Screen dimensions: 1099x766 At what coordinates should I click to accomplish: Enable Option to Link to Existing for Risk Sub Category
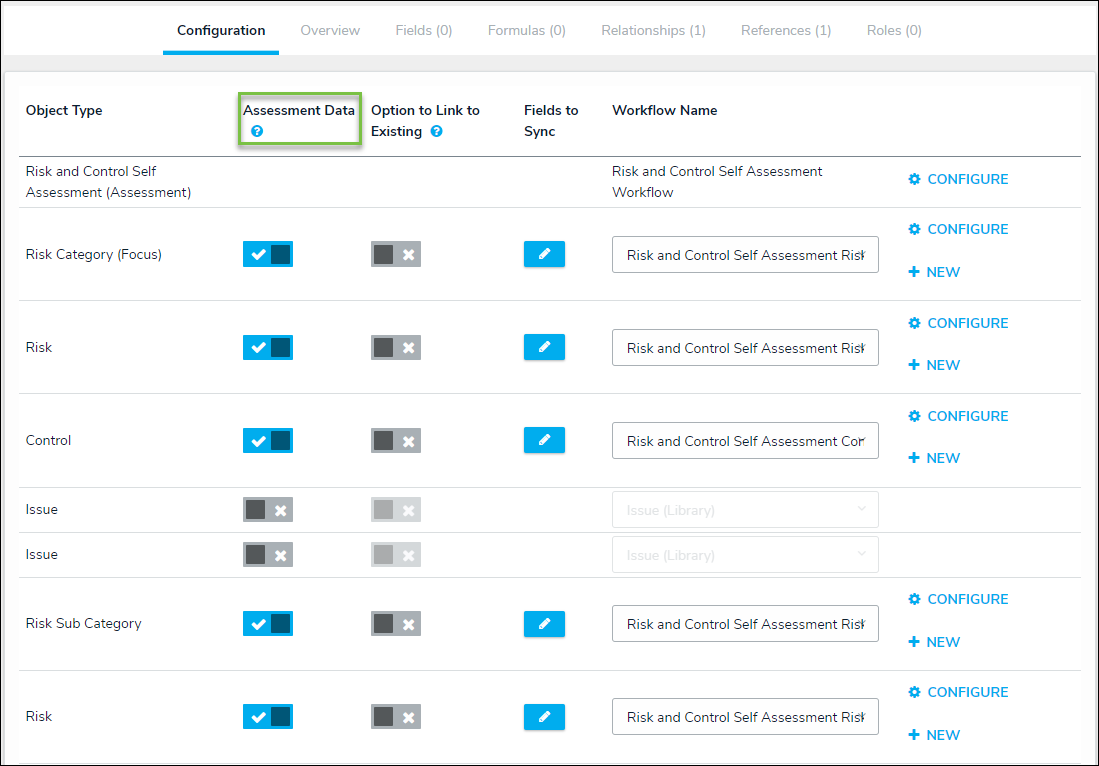(x=396, y=624)
